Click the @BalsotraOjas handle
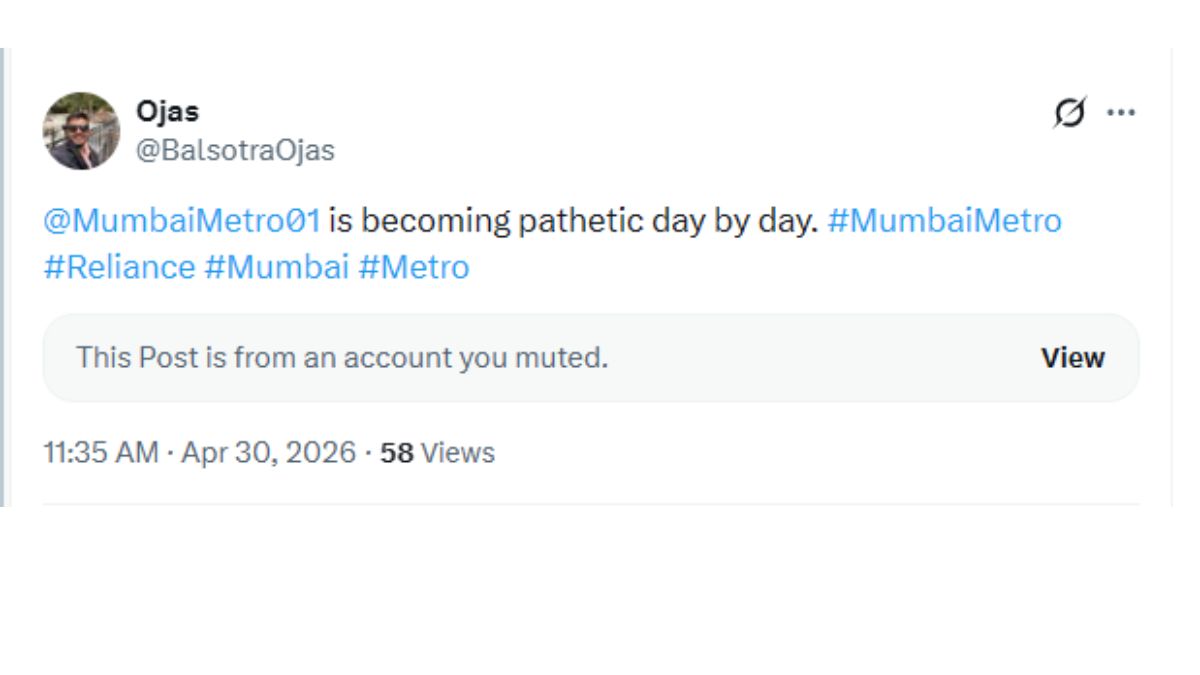Screen dimensions: 1200x675 [x=235, y=150]
